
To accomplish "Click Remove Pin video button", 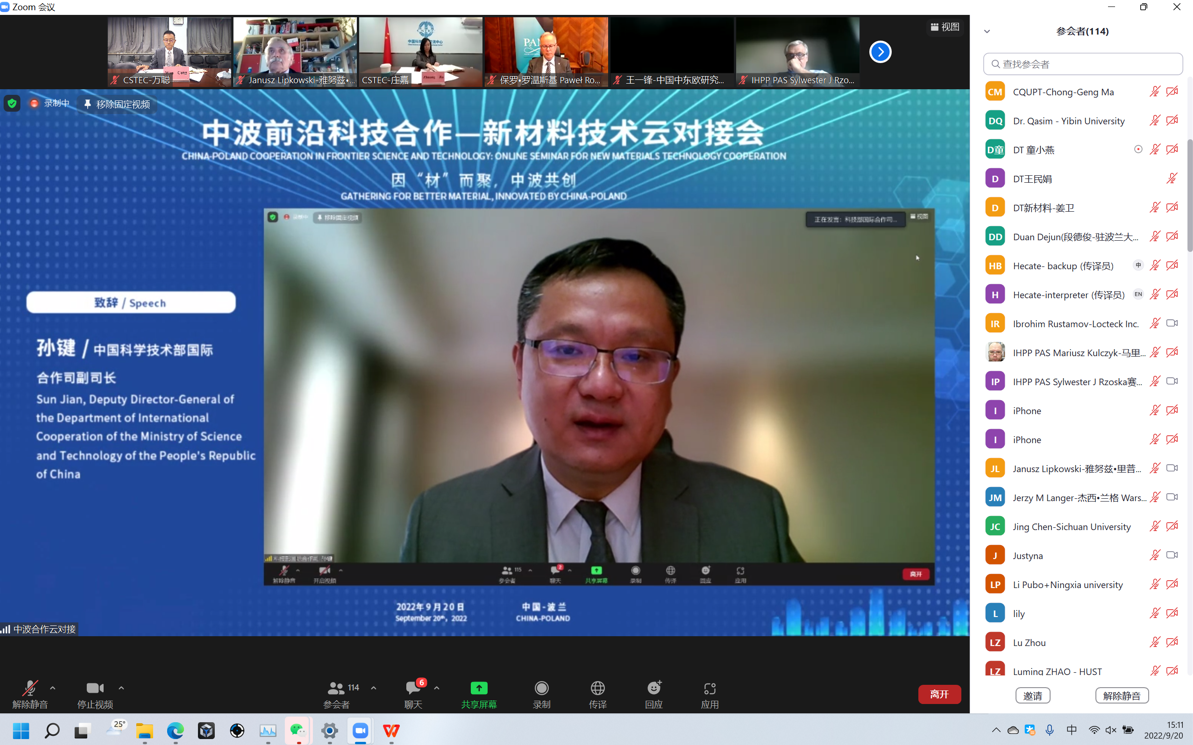I will (116, 104).
